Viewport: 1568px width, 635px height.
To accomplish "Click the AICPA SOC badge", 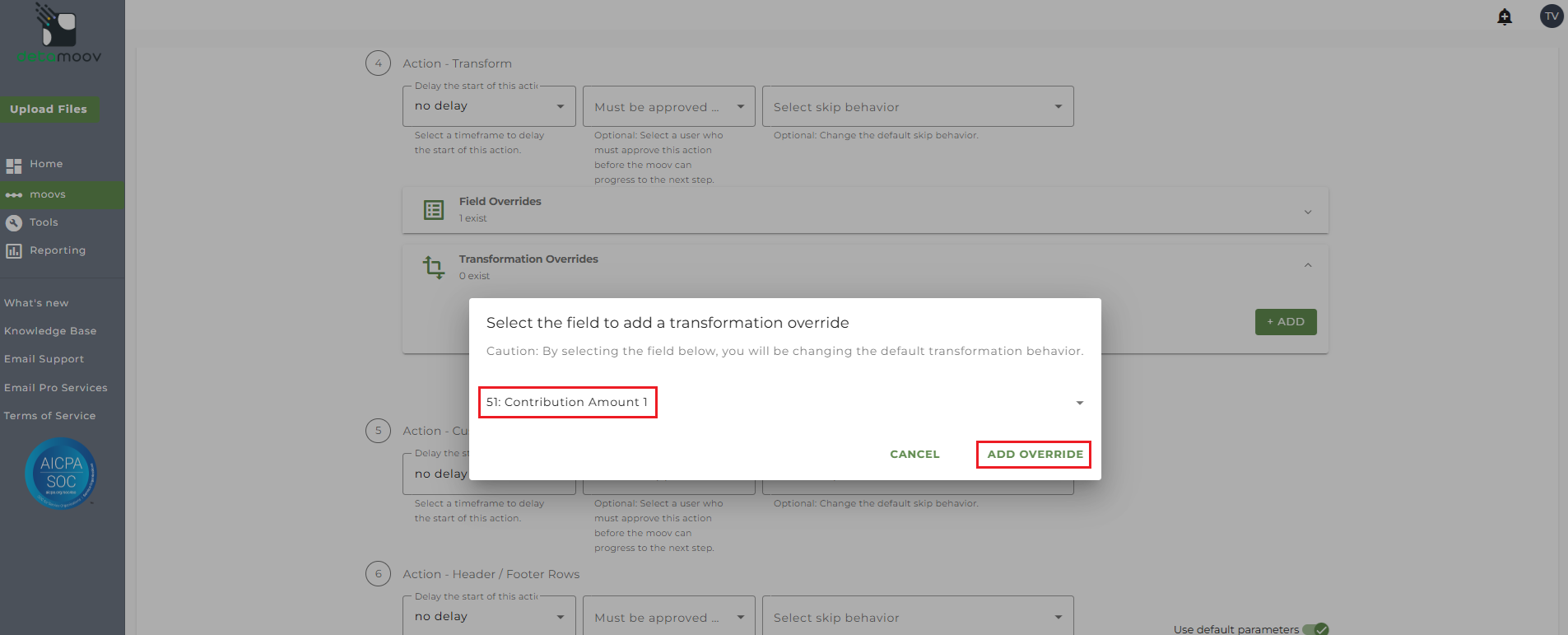I will pyautogui.click(x=61, y=474).
